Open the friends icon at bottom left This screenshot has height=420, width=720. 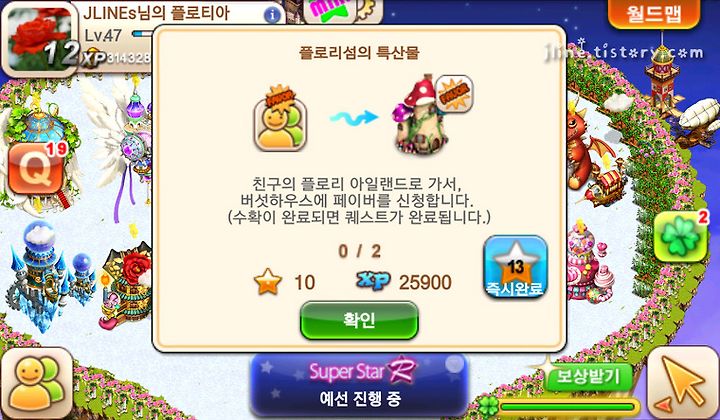coord(37,383)
